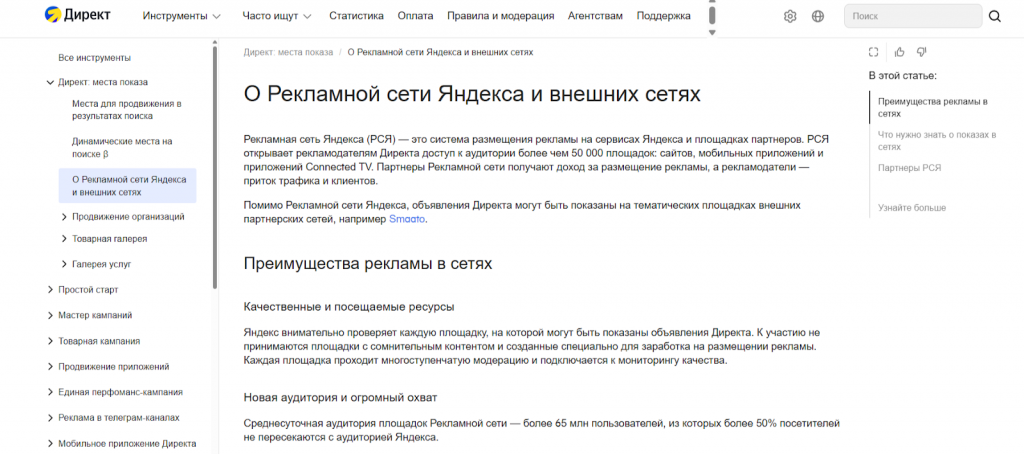Screen dimensions: 1024x454
Task: Open Правила и модерация menu item
Action: pos(501,16)
